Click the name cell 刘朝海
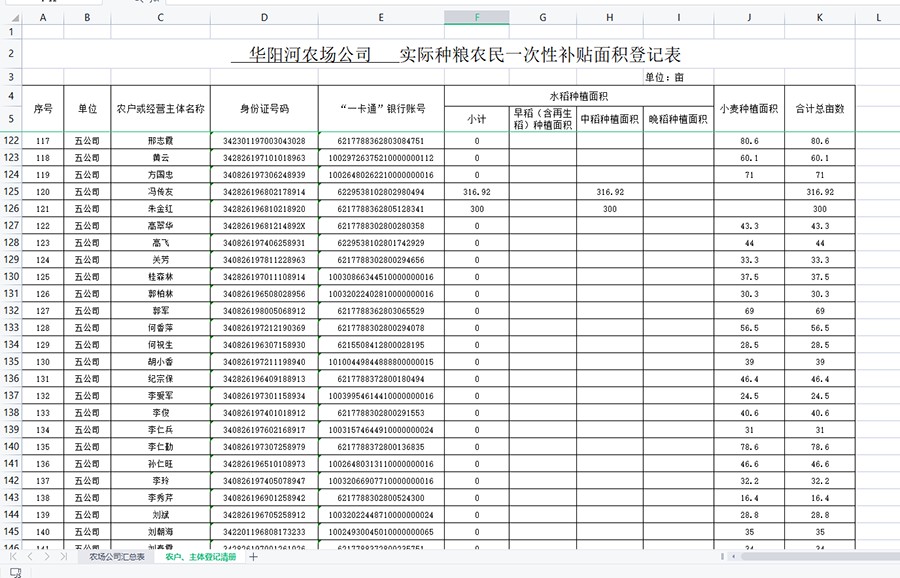 tap(160, 532)
